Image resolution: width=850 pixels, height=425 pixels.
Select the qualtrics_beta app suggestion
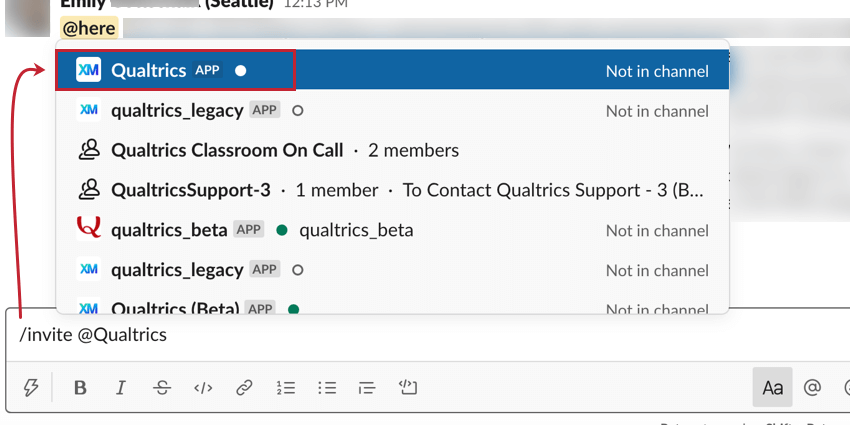(x=169, y=230)
